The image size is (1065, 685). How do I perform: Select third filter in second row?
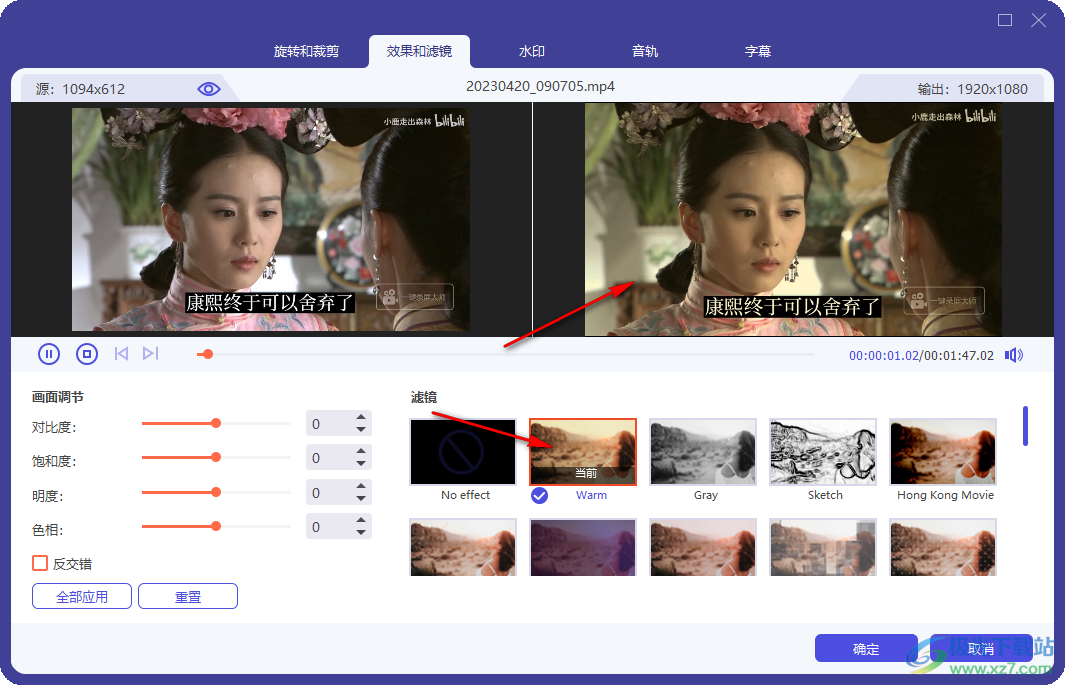[703, 547]
